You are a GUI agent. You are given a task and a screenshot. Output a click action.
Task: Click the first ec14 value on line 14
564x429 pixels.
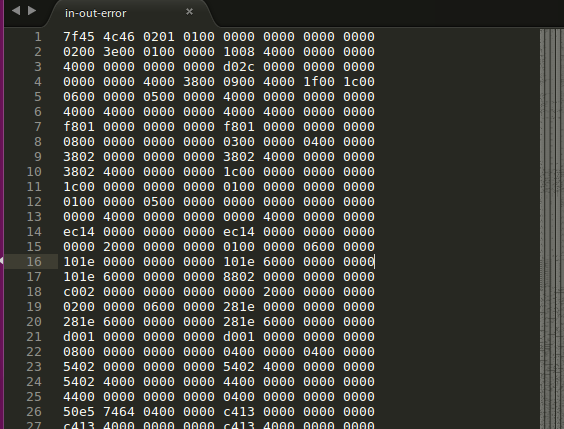click(79, 232)
